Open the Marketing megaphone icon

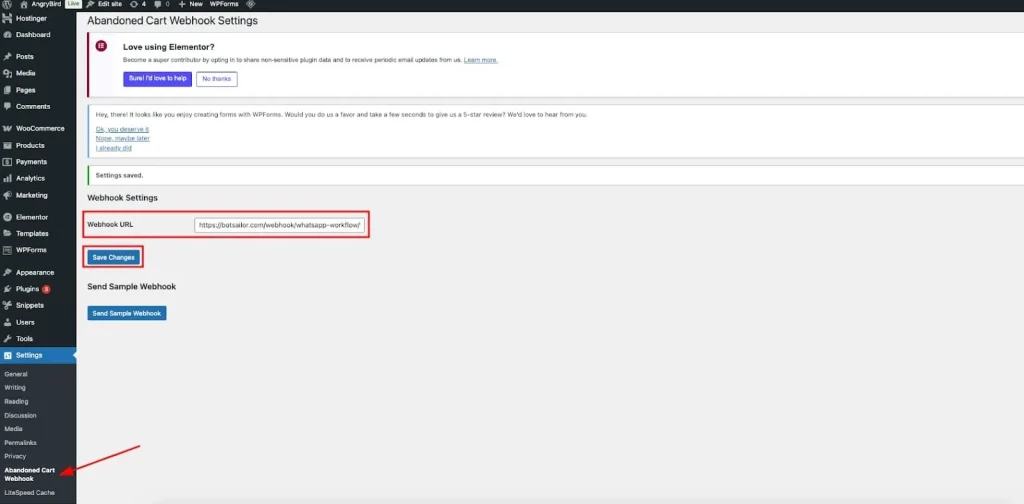pyautogui.click(x=7, y=195)
